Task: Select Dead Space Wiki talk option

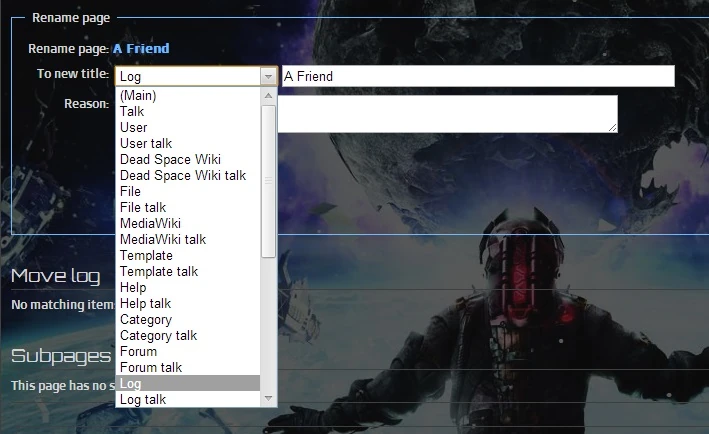Action: pos(188,175)
